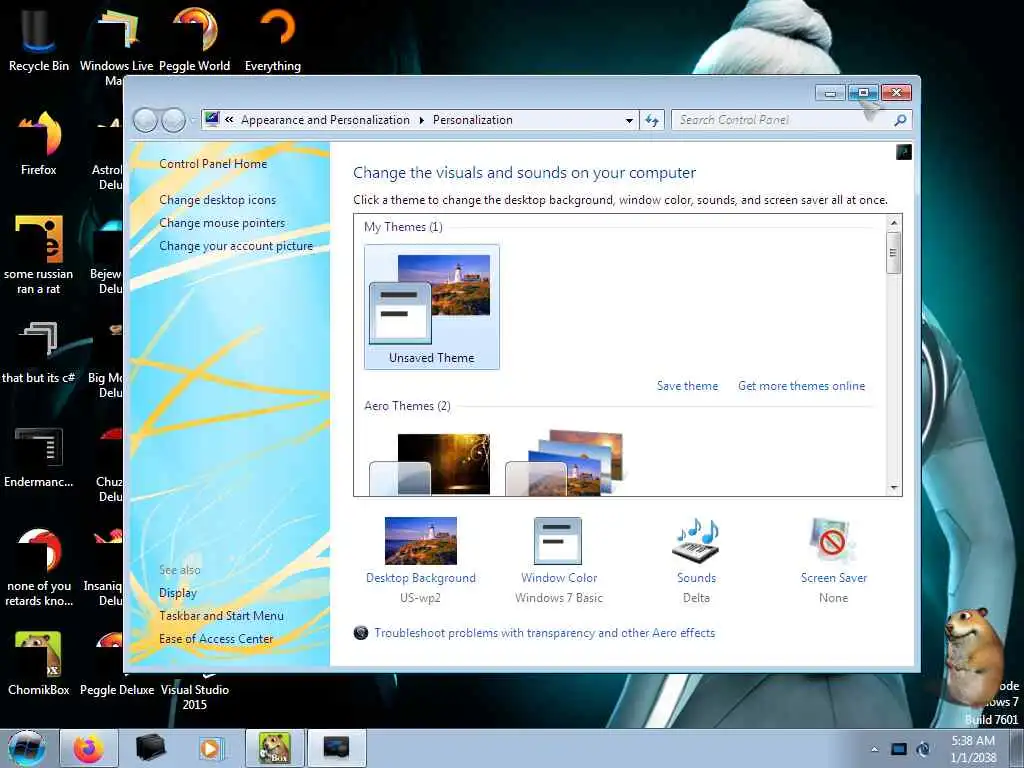Open the 'that but its c#' icon
Viewport: 1024px width, 768px height.
[39, 353]
